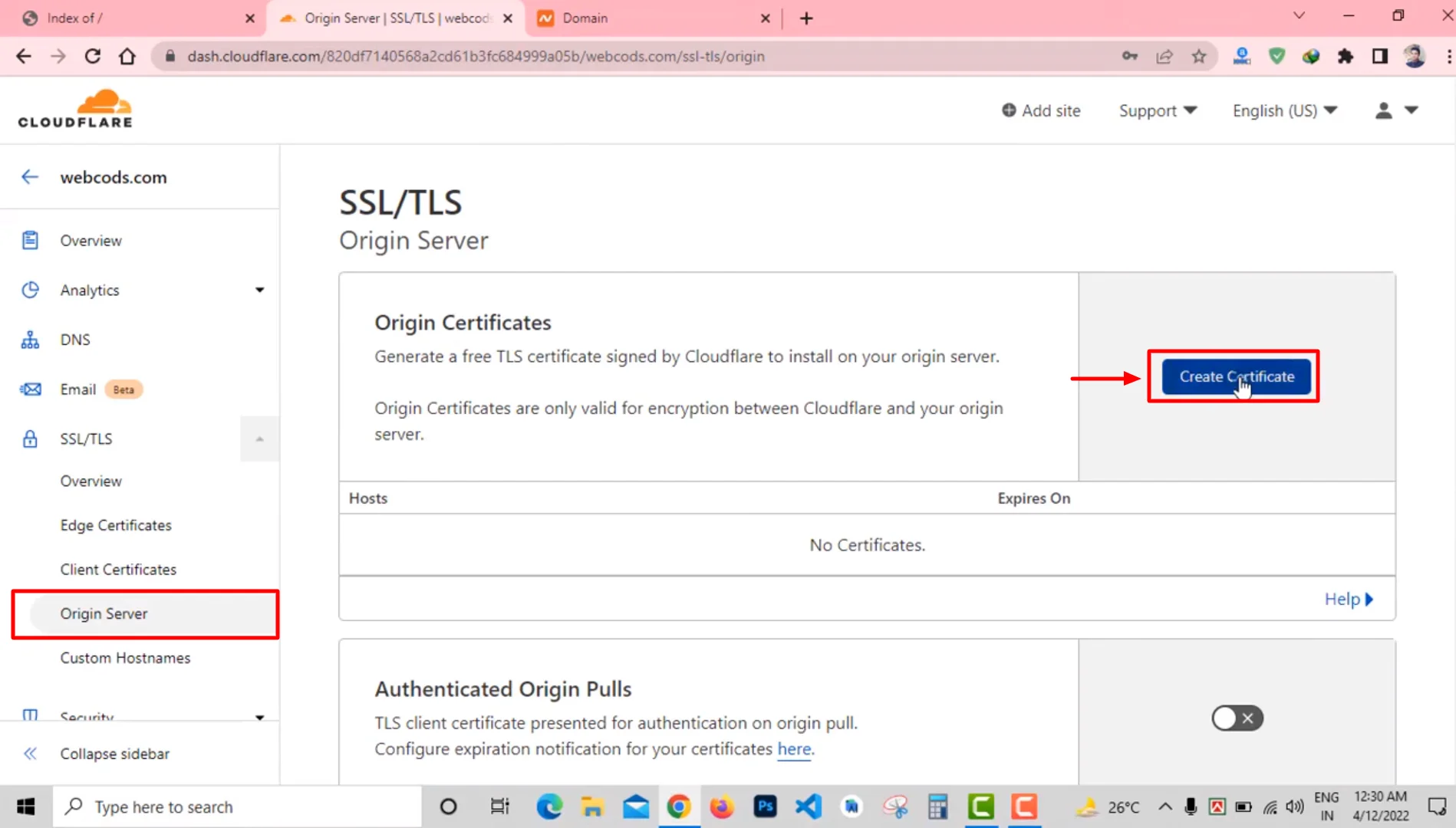Open the user account profile icon
Image resolution: width=1456 pixels, height=828 pixels.
1383,110
